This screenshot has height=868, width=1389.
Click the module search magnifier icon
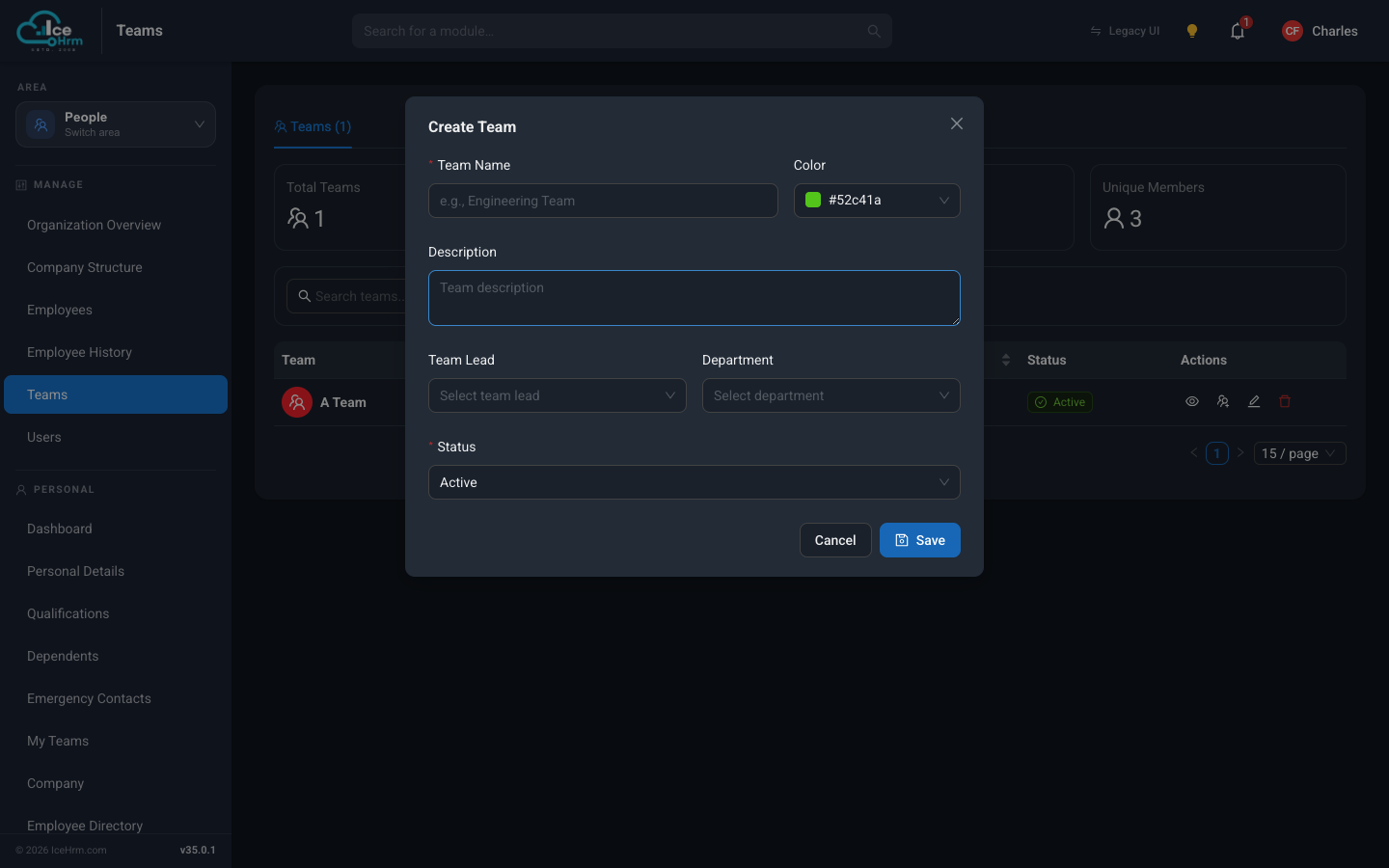(x=874, y=31)
